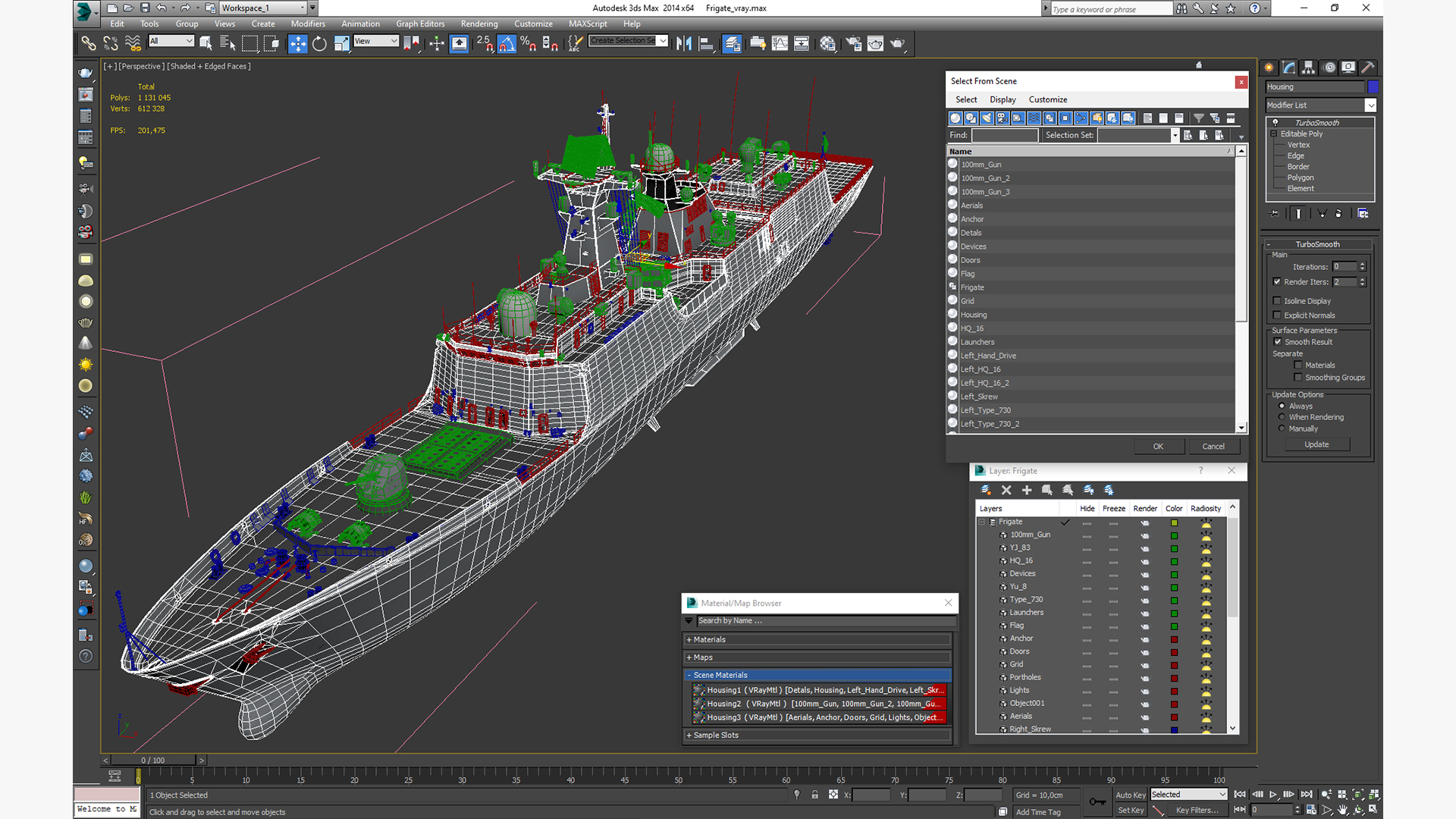
Task: Toggle TurboSmooth modifier lightbulb
Action: coord(1276,123)
